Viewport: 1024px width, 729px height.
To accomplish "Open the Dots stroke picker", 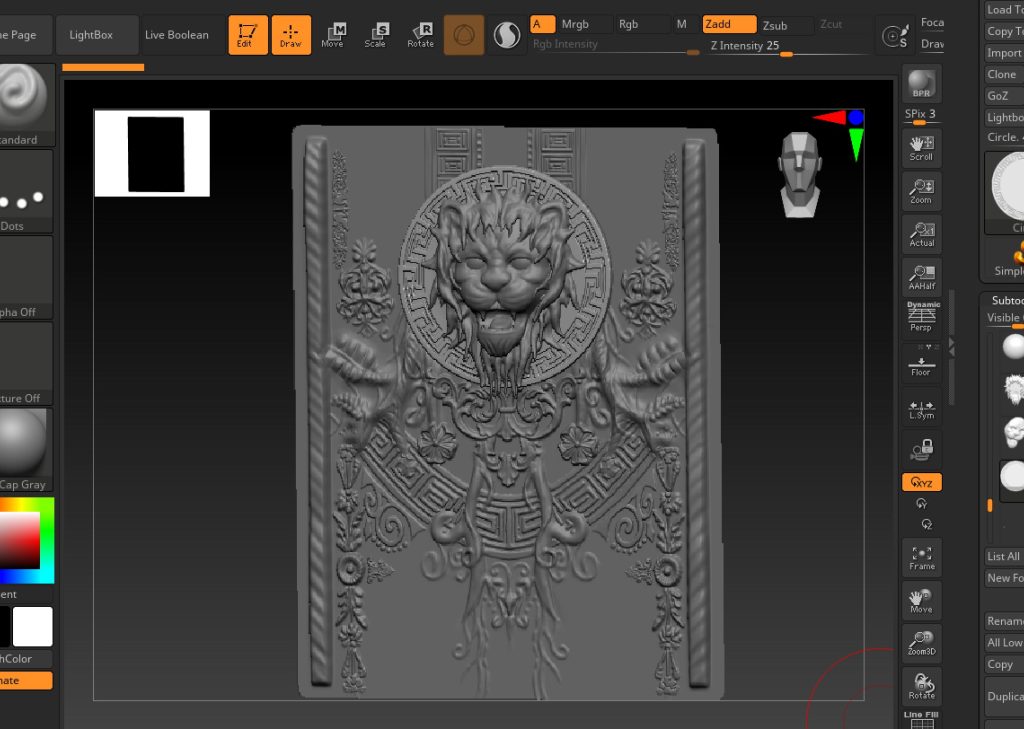I will 26,191.
